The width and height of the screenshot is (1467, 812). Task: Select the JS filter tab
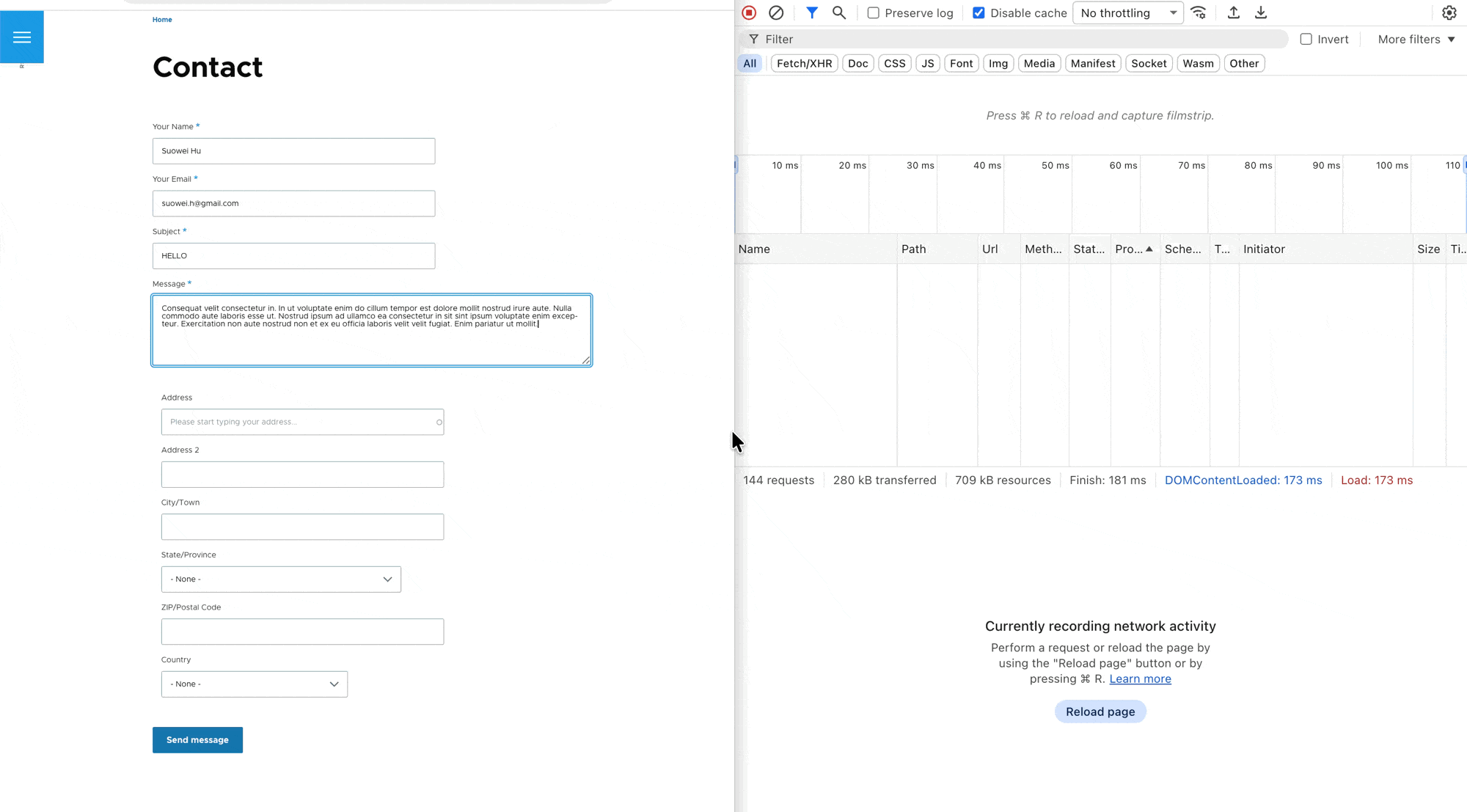pyautogui.click(x=927, y=63)
